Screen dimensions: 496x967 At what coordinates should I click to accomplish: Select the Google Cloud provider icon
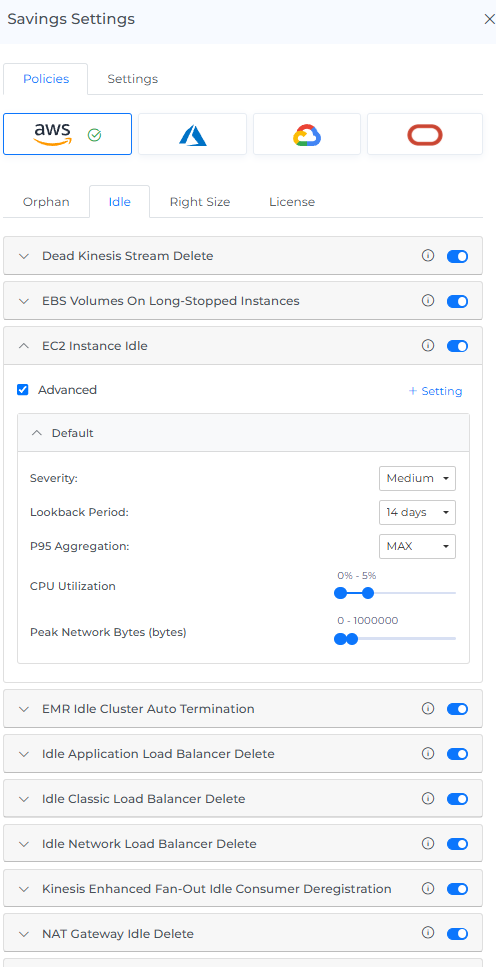(307, 134)
